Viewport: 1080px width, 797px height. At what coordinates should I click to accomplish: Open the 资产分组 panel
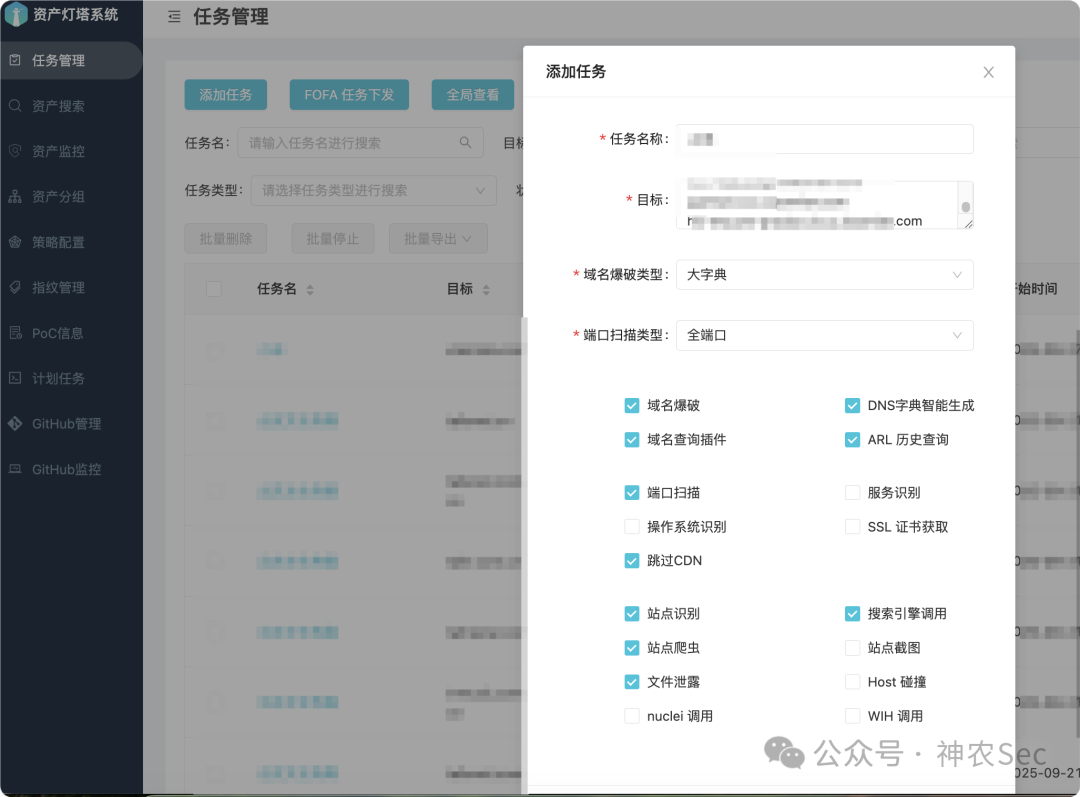(x=70, y=196)
